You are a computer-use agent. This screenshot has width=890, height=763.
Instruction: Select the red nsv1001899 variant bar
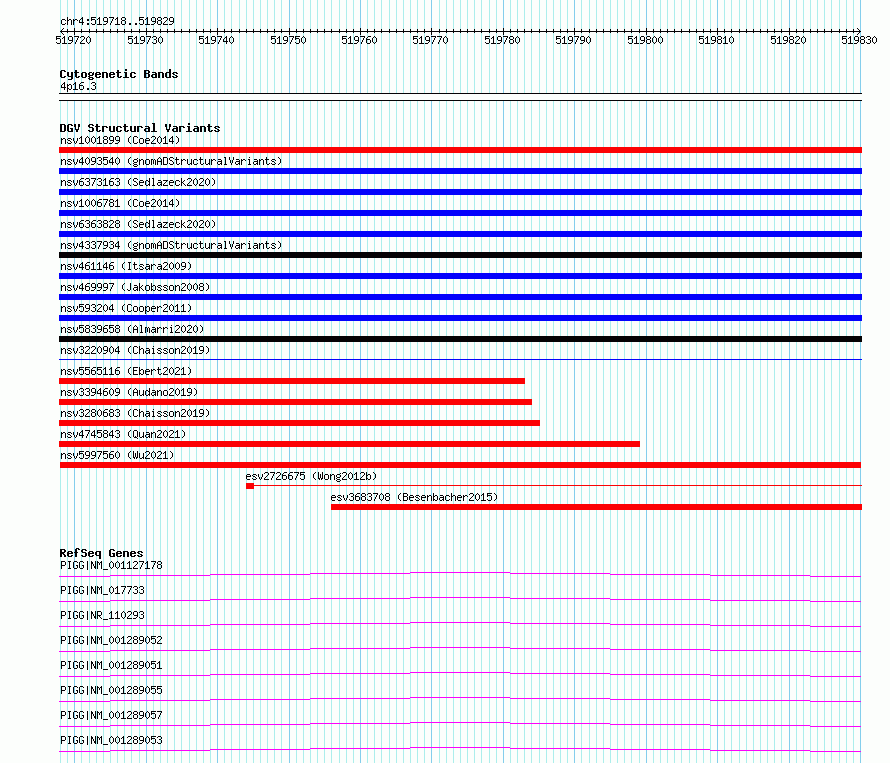pyautogui.click(x=460, y=150)
